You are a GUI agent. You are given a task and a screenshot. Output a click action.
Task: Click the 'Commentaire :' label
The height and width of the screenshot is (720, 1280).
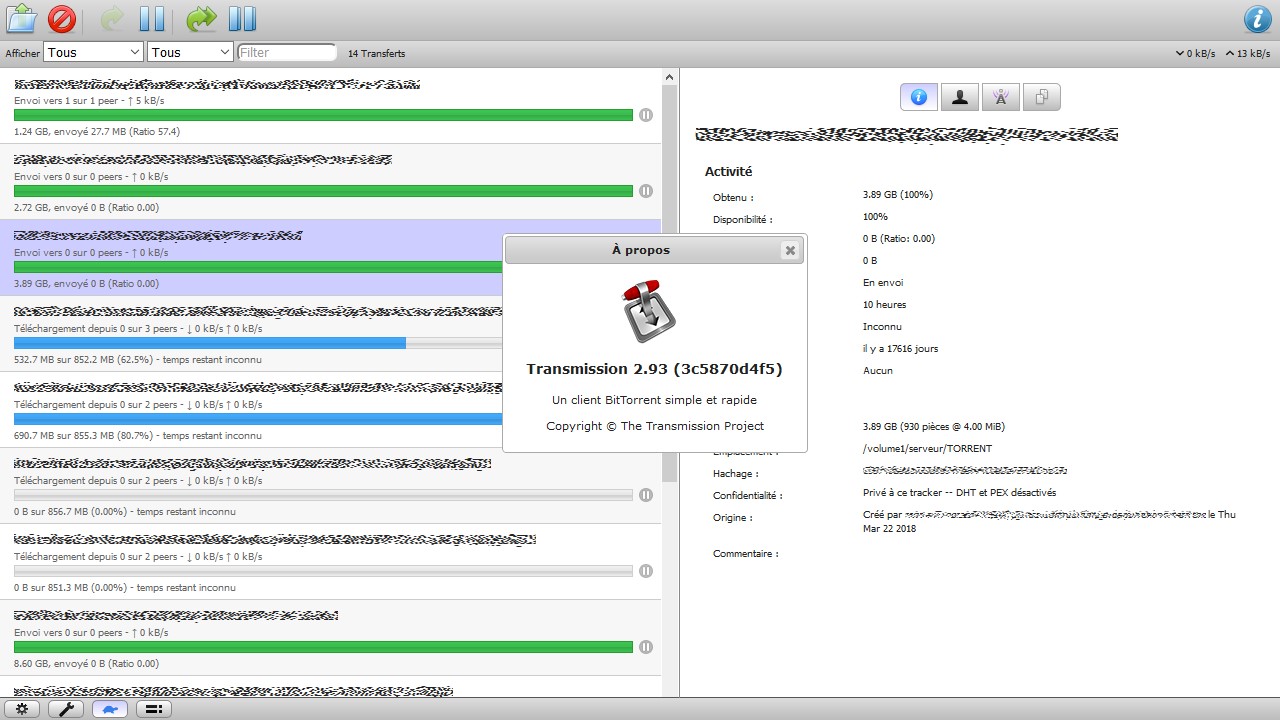pyautogui.click(x=745, y=553)
